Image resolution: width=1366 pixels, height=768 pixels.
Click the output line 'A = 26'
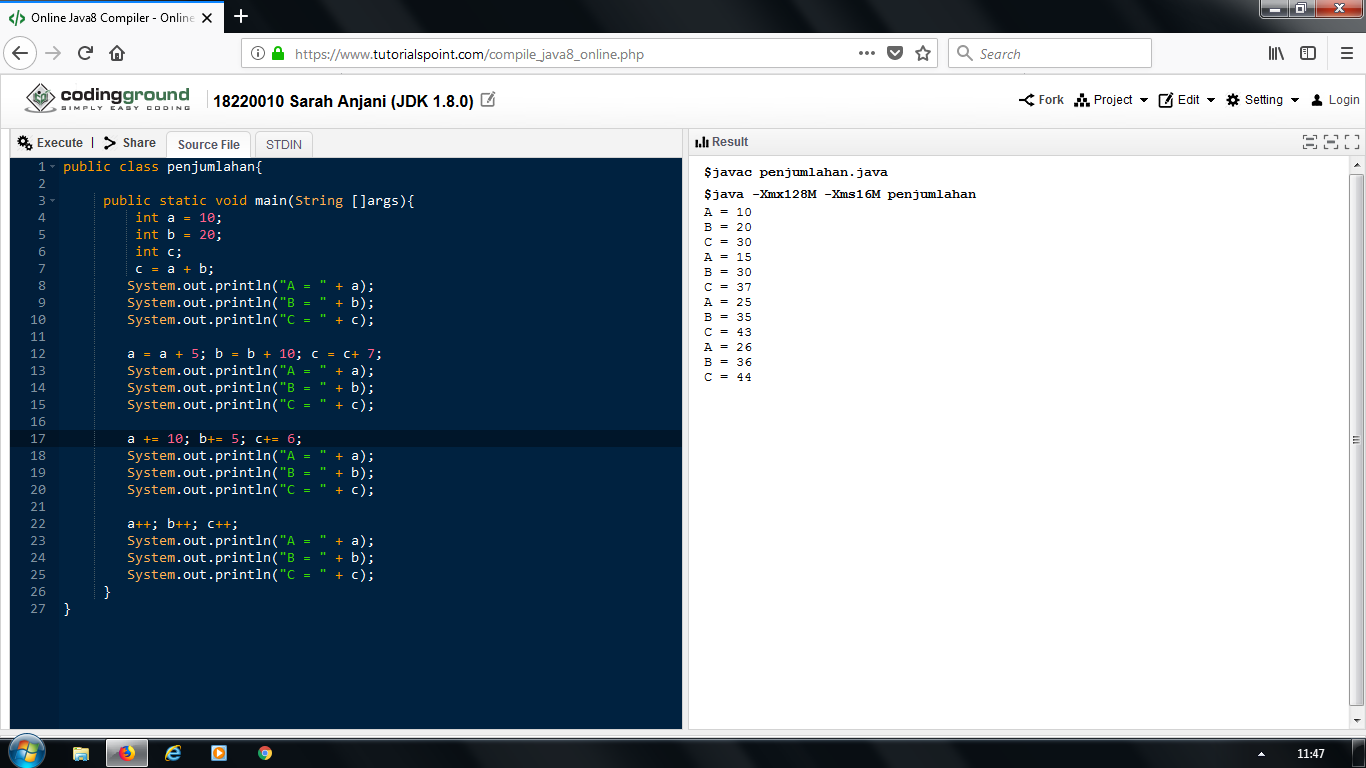click(x=728, y=347)
